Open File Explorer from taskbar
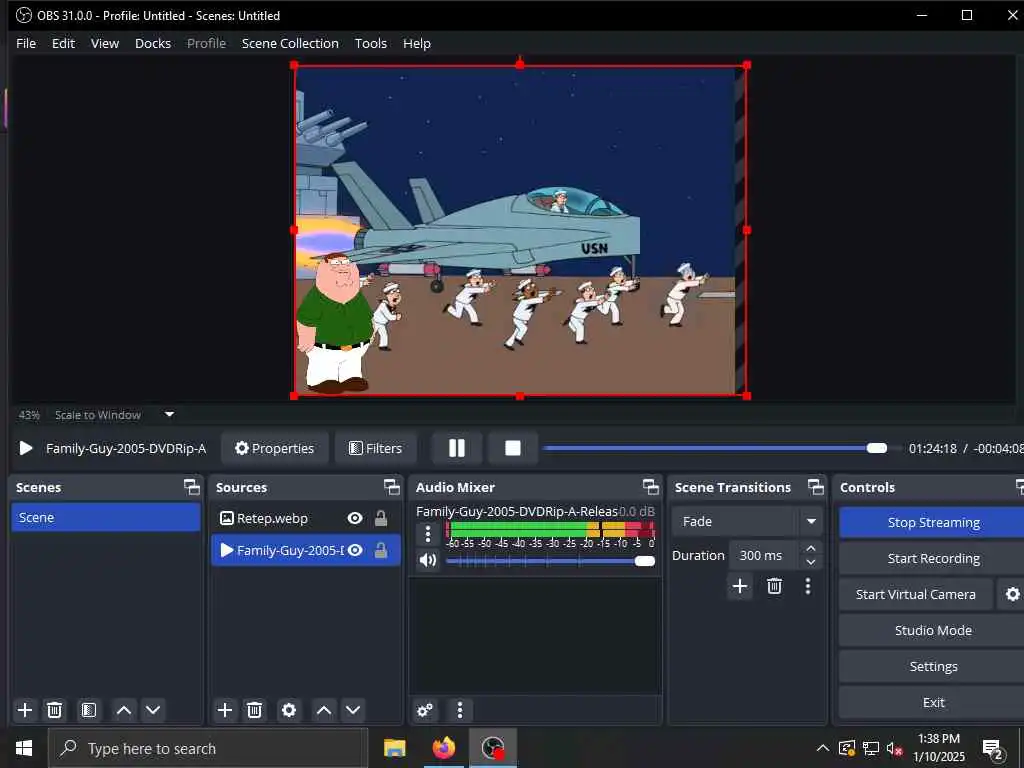 394,748
